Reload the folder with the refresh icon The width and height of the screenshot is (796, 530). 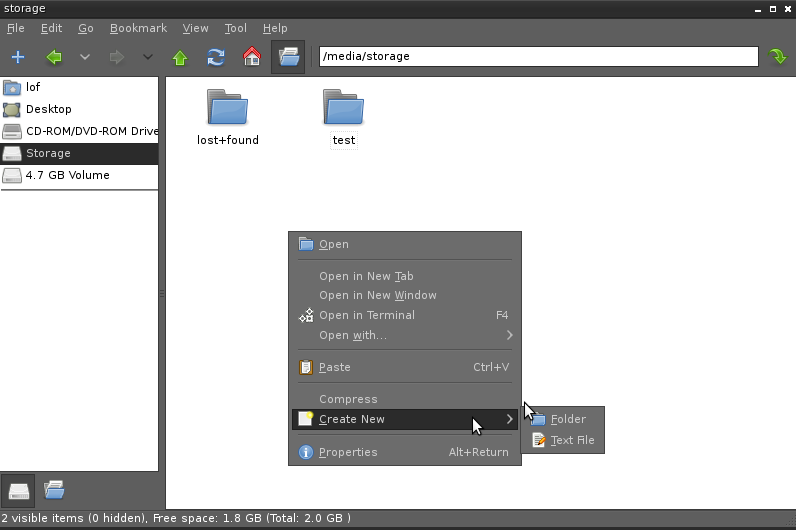click(x=216, y=57)
